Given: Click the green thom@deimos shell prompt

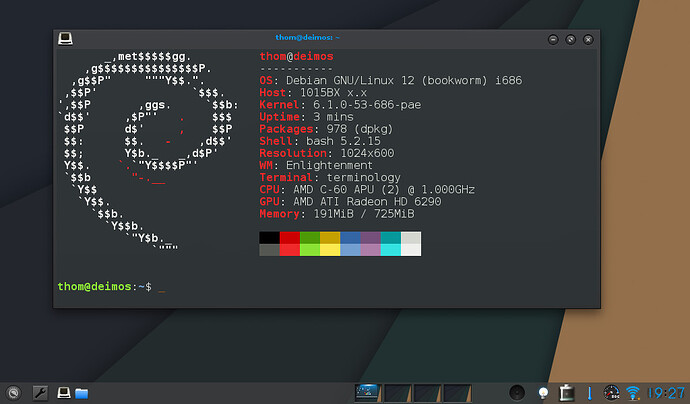Looking at the screenshot, I should [94, 286].
